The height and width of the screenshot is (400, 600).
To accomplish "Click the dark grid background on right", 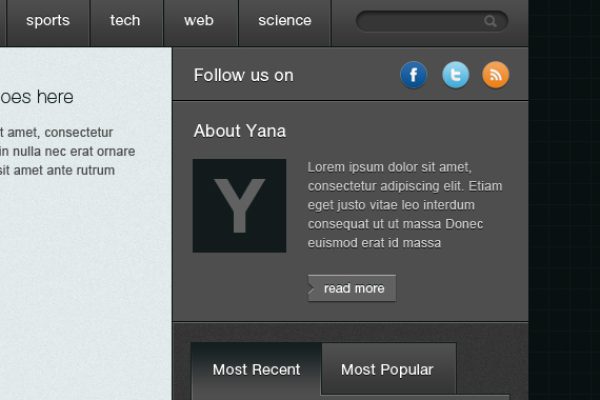I will (x=564, y=200).
